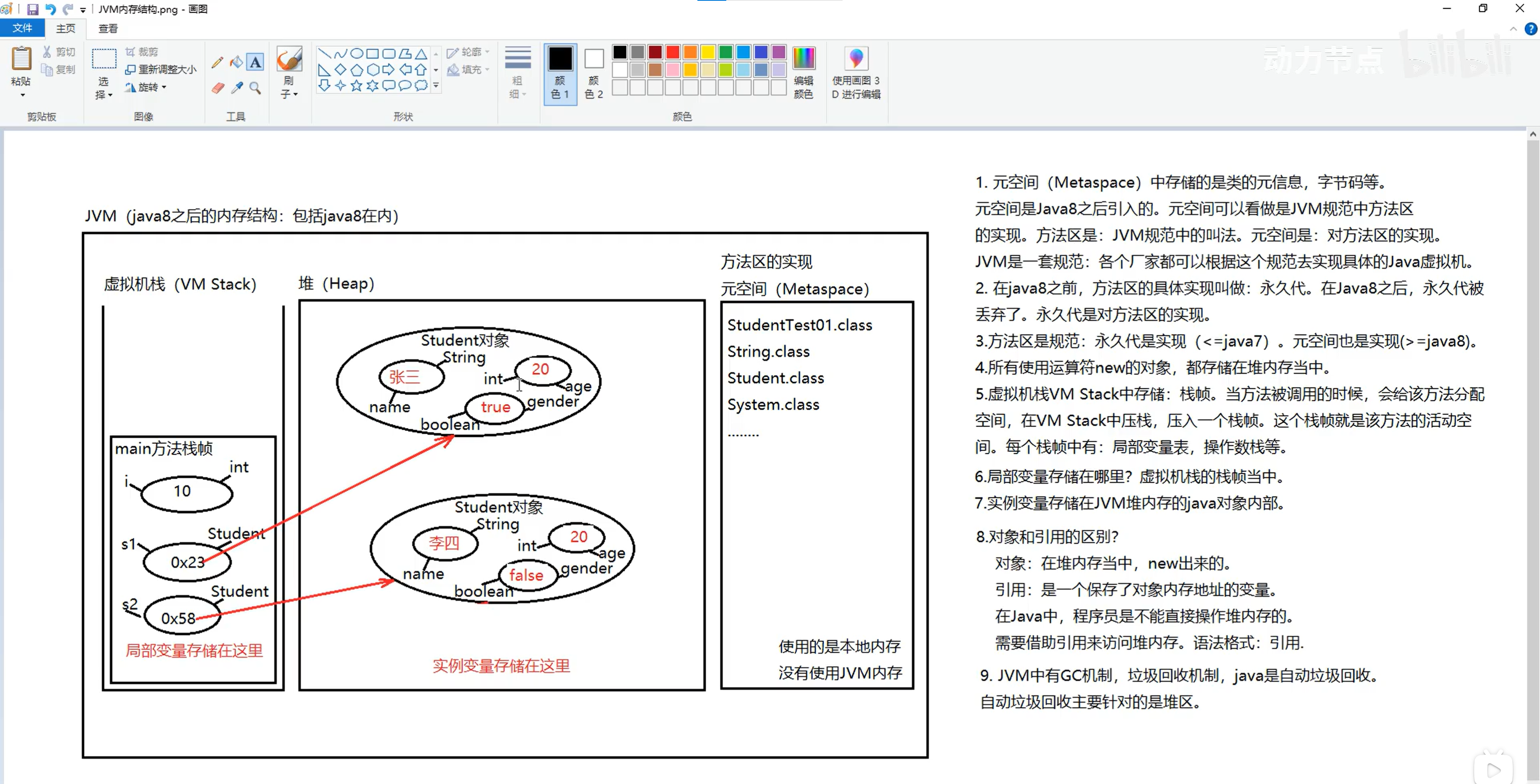Save the file via quick access icon
This screenshot has width=1540, height=784.
[33, 9]
